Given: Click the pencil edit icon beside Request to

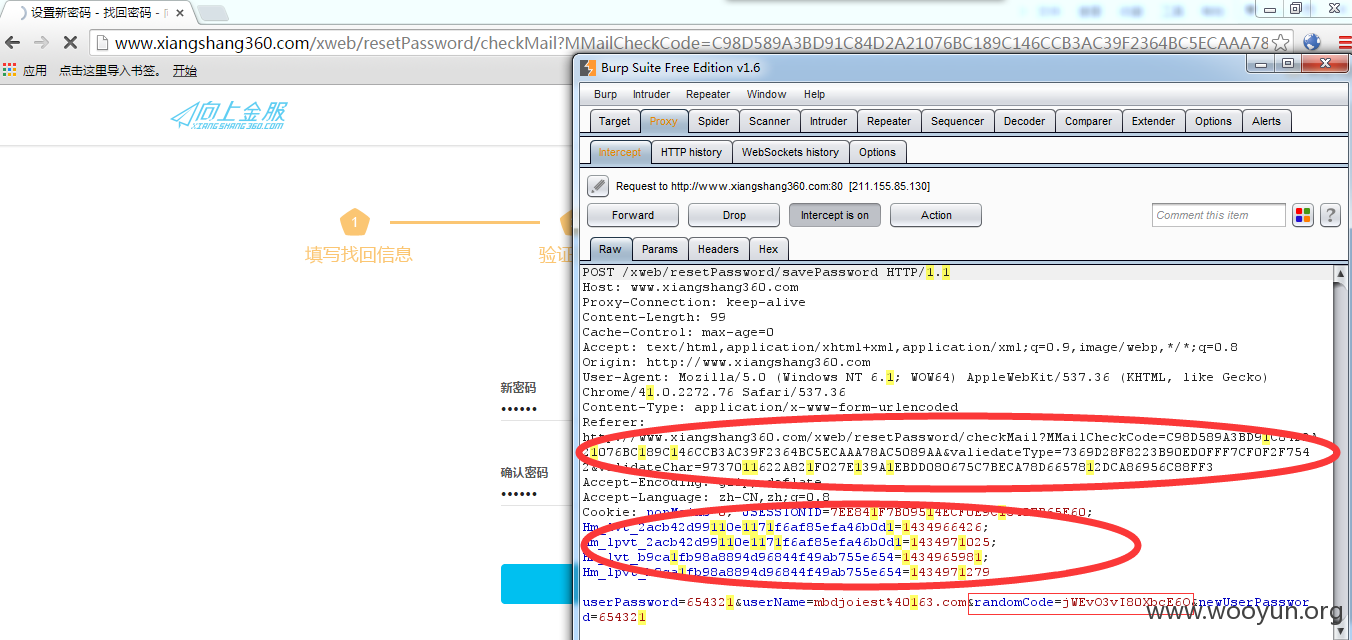Looking at the screenshot, I should point(598,186).
